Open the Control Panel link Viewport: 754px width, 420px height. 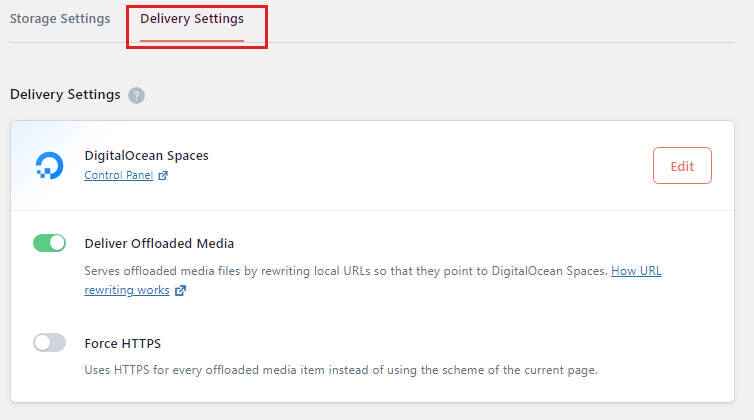click(118, 175)
